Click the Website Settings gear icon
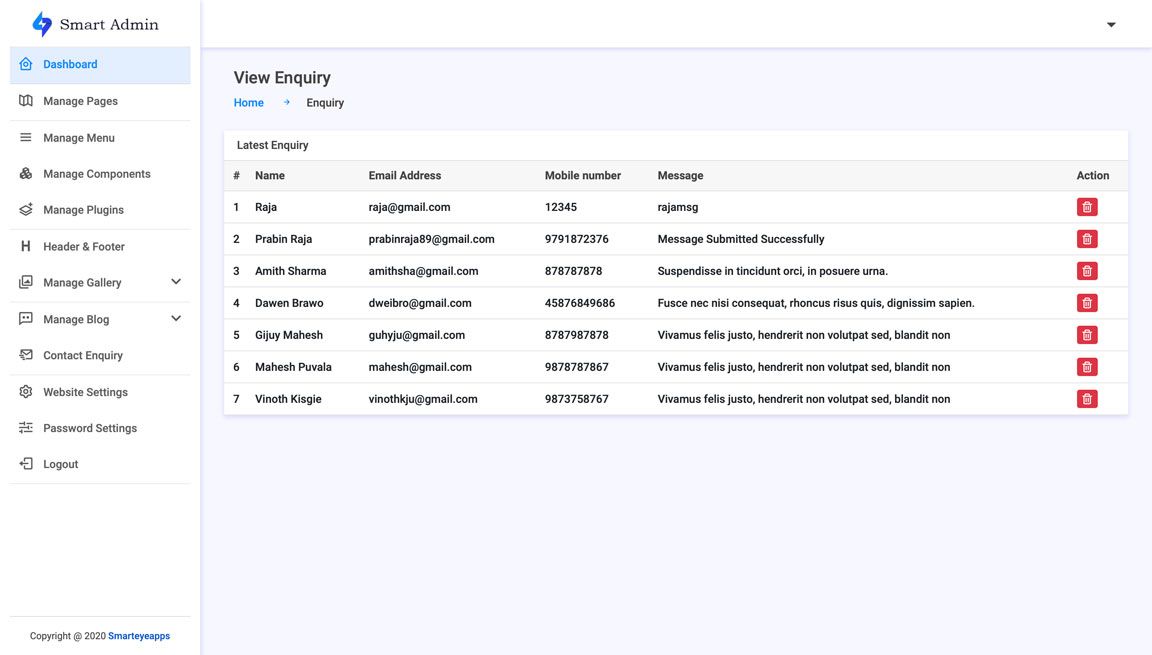 pyautogui.click(x=26, y=392)
